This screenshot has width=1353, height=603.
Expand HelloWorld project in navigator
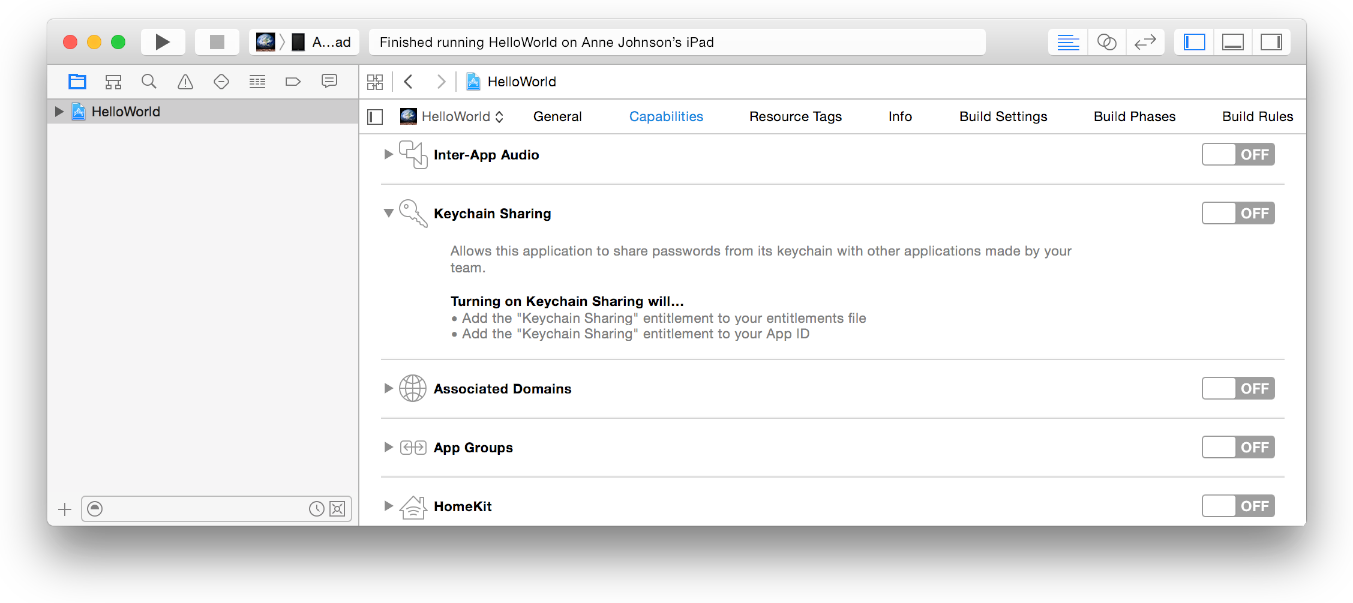(x=59, y=112)
